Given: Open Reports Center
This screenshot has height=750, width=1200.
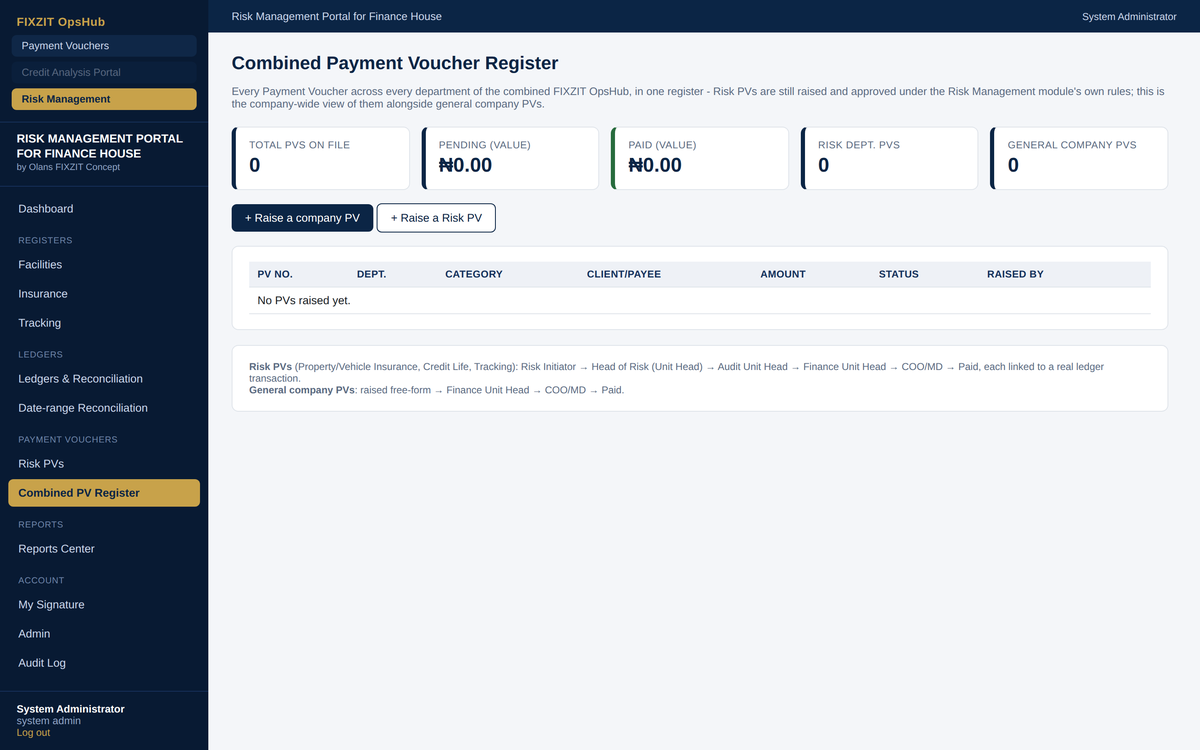Looking at the screenshot, I should point(104,549).
